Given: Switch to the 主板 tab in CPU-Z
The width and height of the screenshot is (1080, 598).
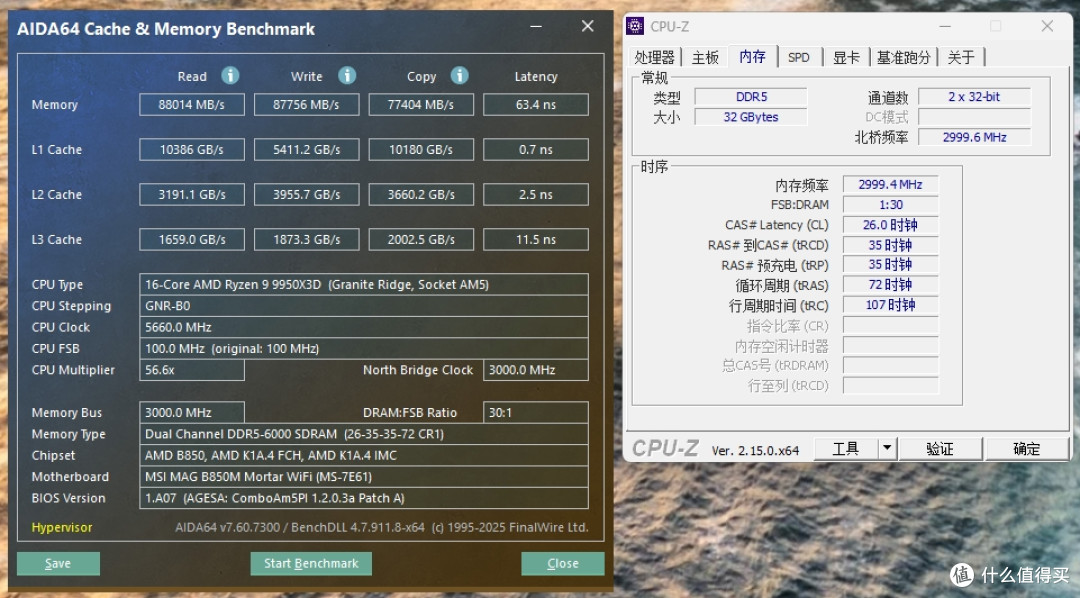Looking at the screenshot, I should click(x=705, y=57).
